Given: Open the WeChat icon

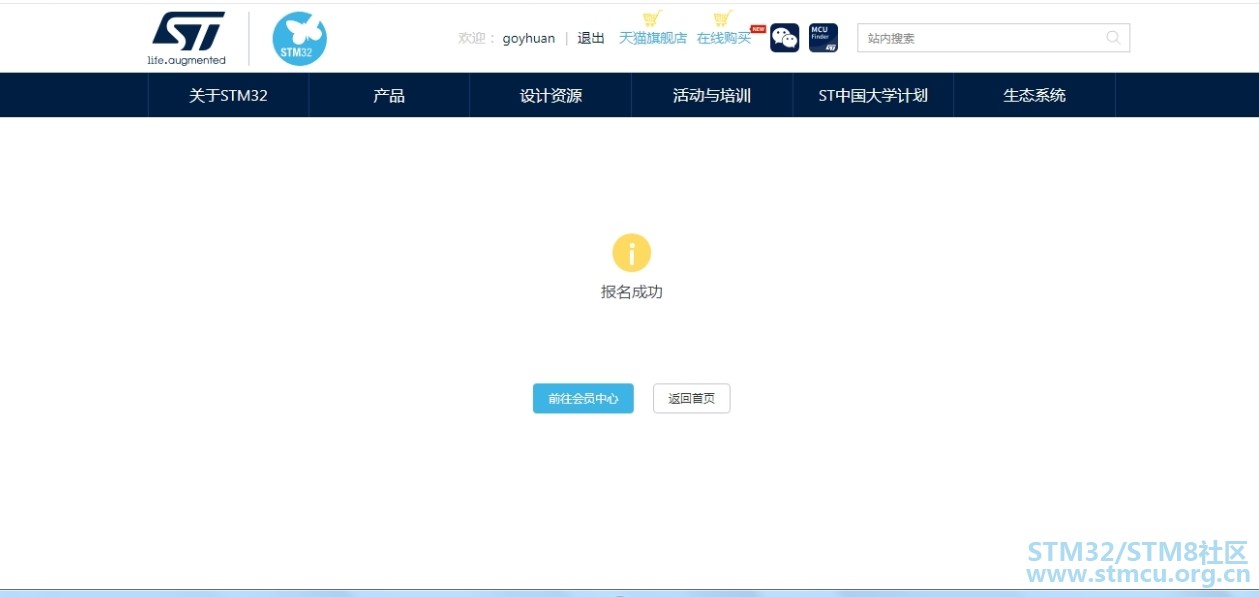Looking at the screenshot, I should [784, 38].
